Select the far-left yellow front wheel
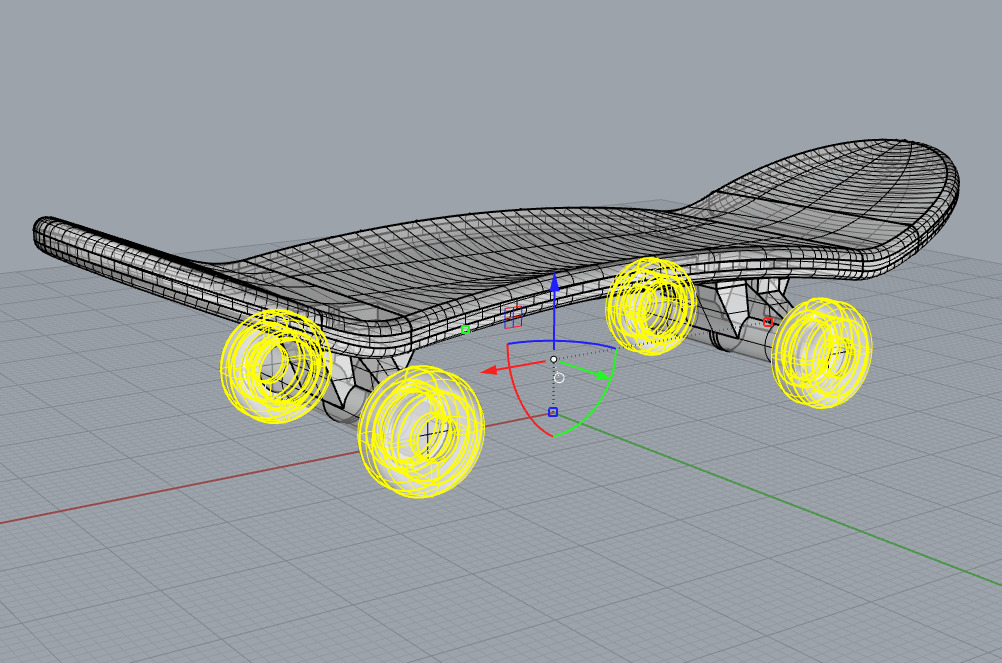 tap(276, 366)
